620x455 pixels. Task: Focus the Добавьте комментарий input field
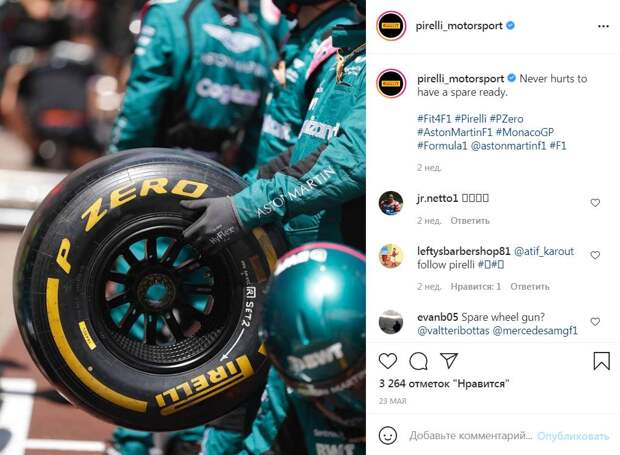tap(471, 436)
